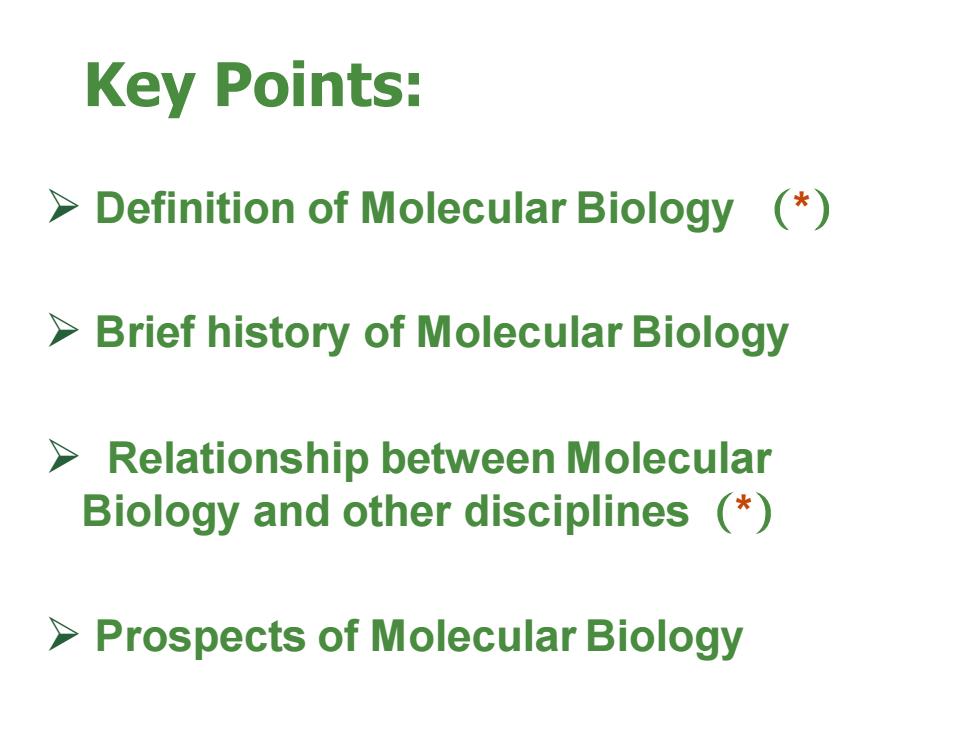Click the word Prospects in last bullet
This screenshot has height=735, width=980.
(201, 638)
